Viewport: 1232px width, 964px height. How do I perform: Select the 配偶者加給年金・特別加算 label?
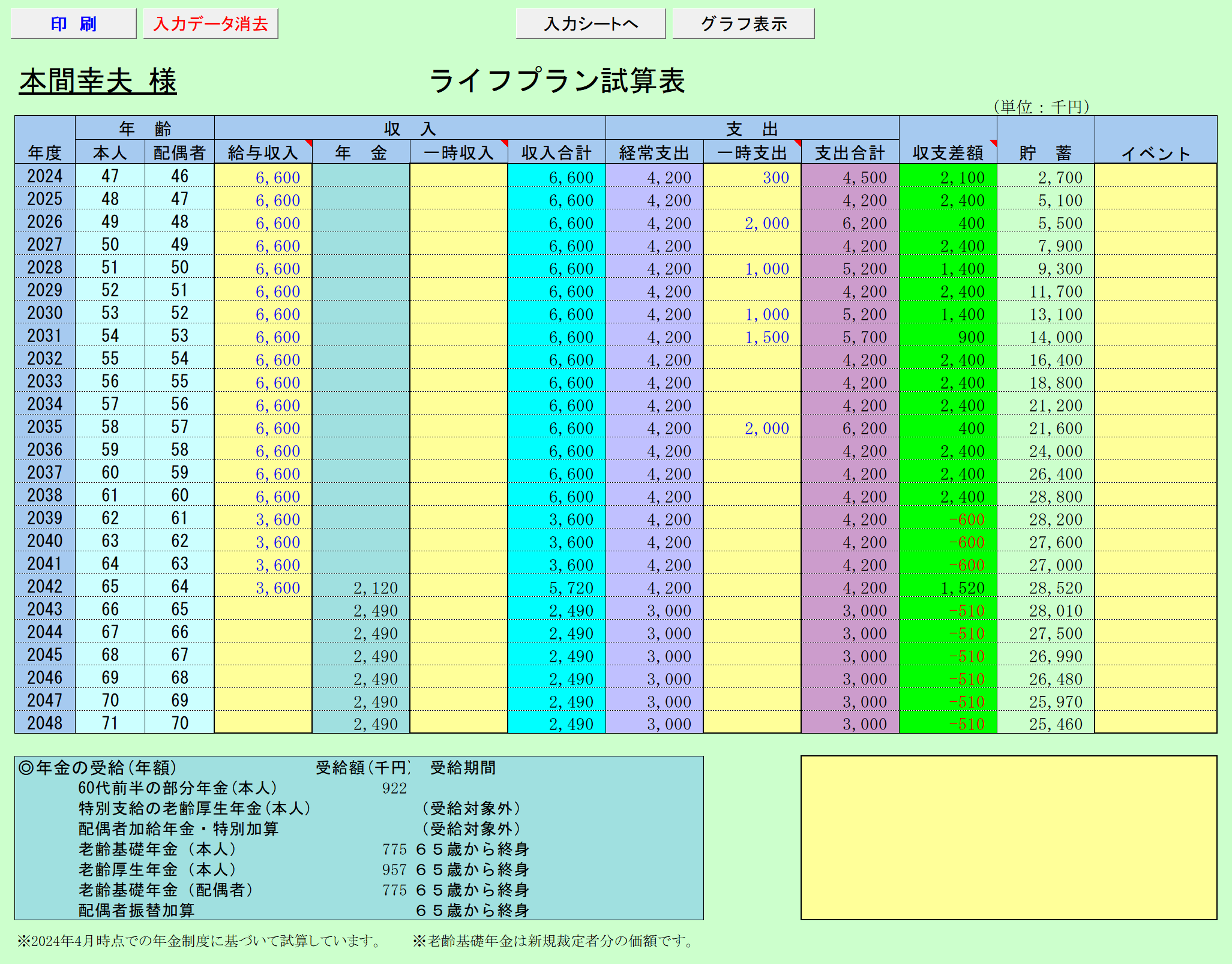pos(178,829)
